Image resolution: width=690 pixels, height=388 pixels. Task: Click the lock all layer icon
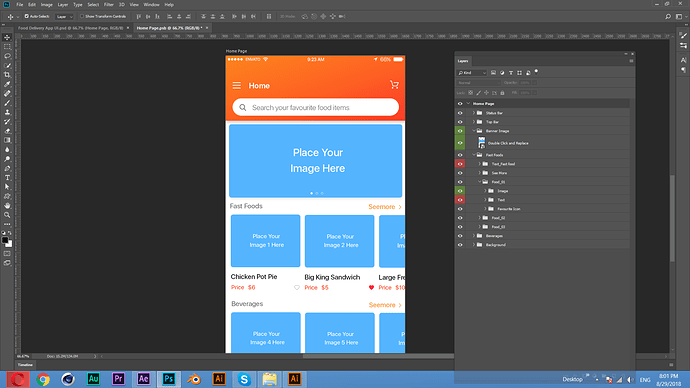click(502, 93)
